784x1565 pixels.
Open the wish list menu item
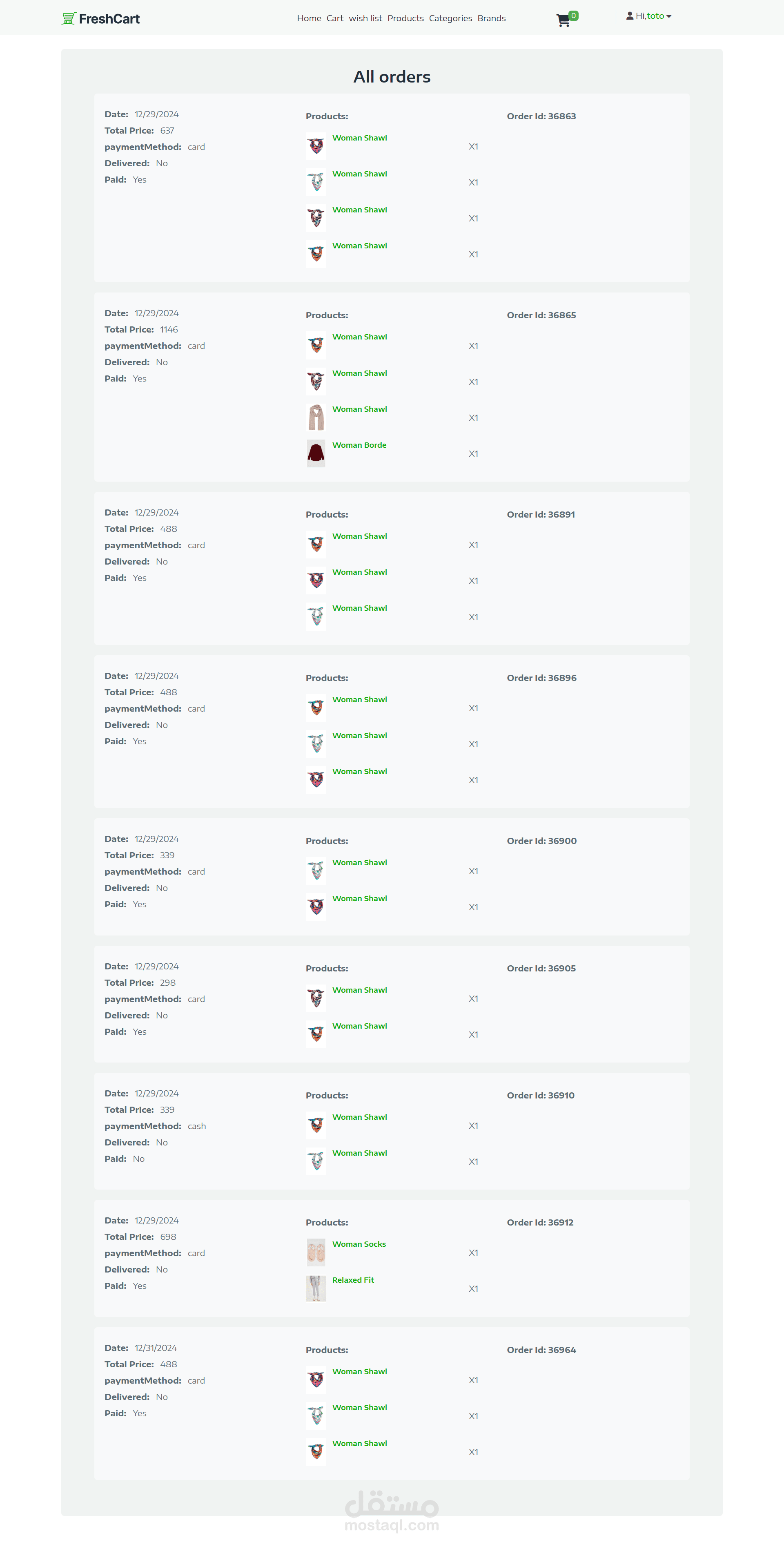[x=365, y=18]
